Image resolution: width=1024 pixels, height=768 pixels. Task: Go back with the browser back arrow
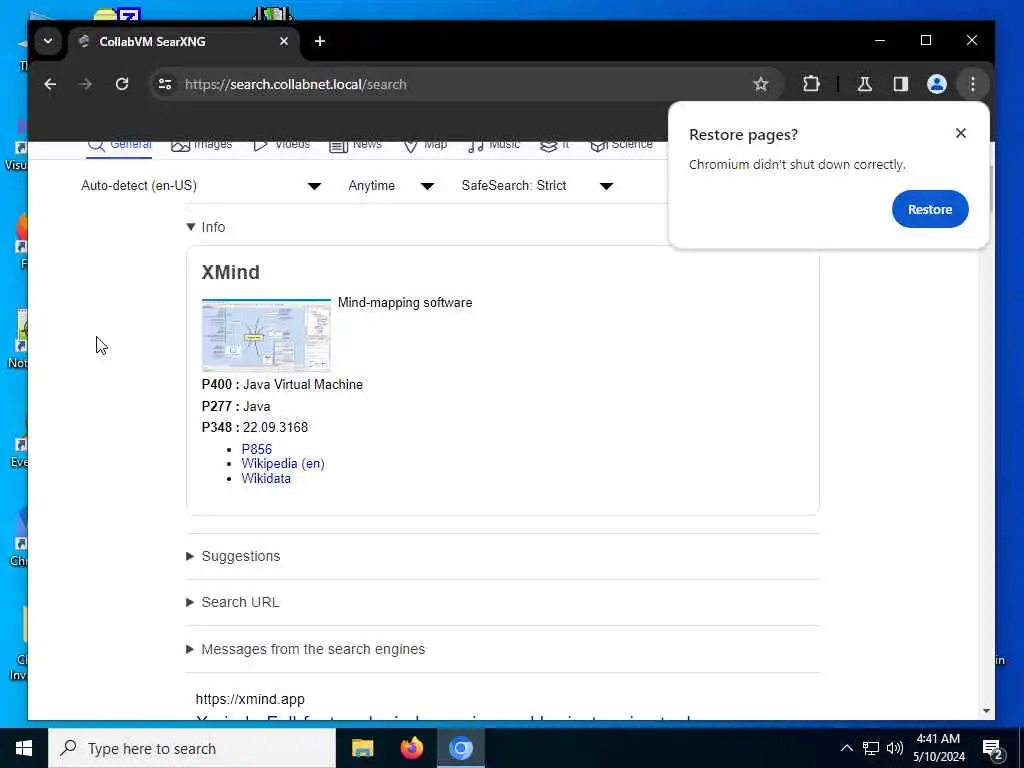pos(50,84)
